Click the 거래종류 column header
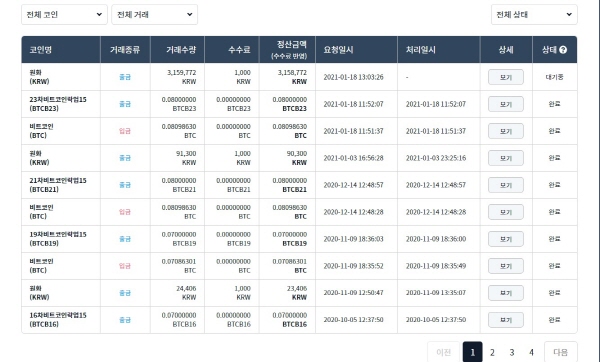 pyautogui.click(x=125, y=50)
